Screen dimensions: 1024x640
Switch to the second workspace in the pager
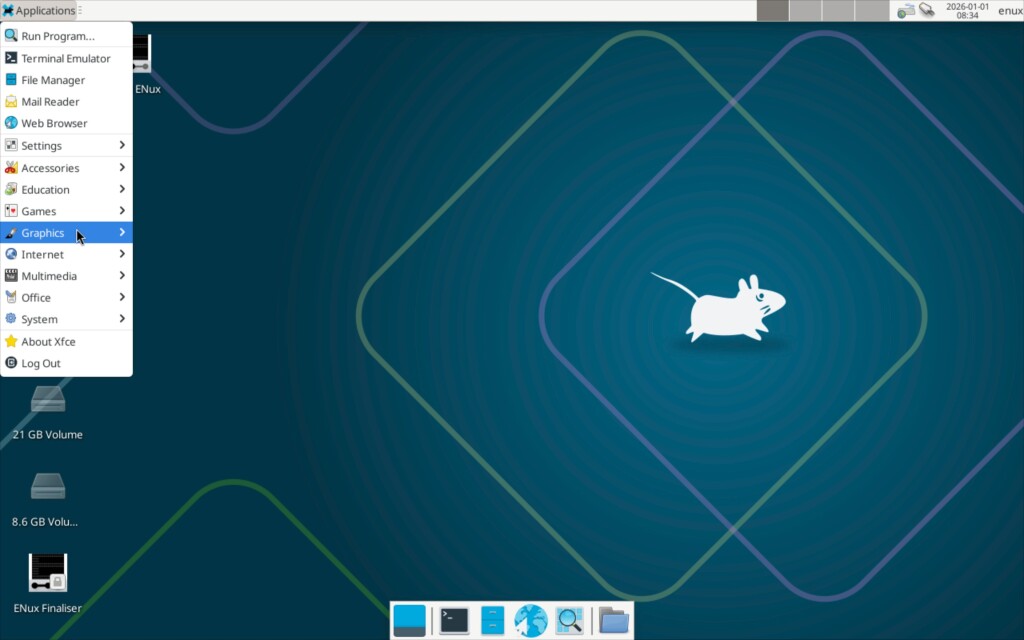point(806,10)
